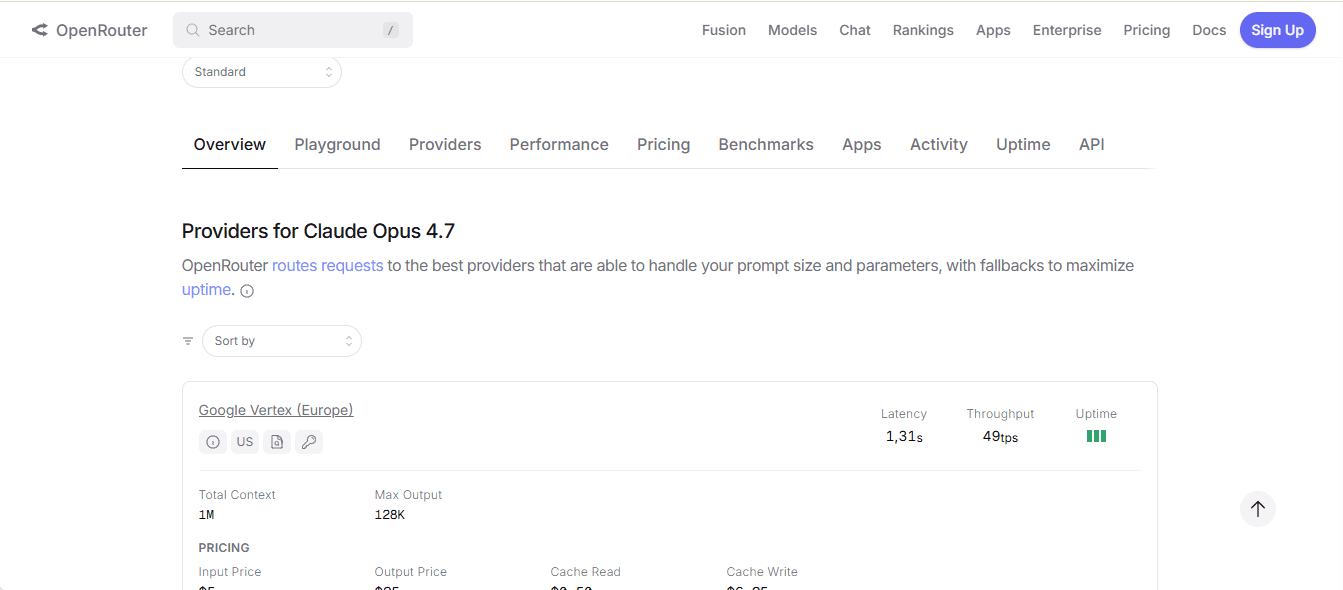This screenshot has height=590, width=1343.
Task: Focus the Search input field
Action: tap(293, 30)
